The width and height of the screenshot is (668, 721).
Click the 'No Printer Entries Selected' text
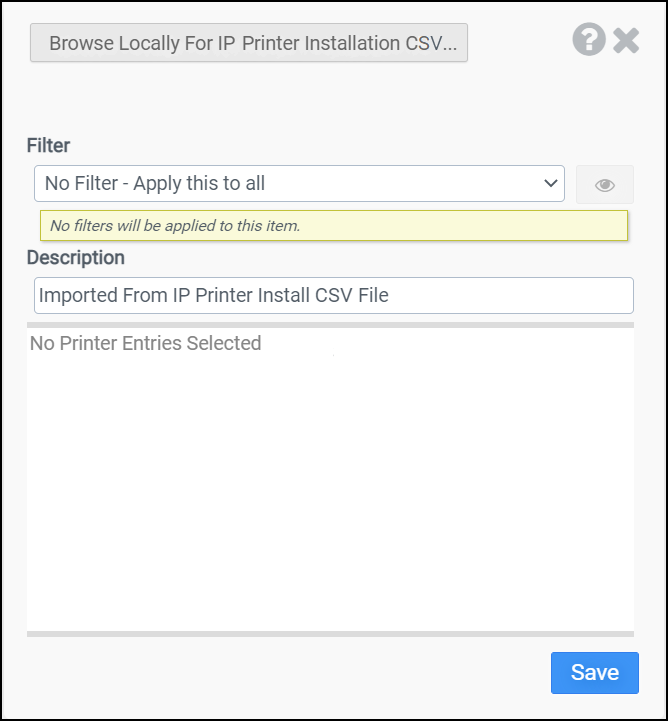146,343
